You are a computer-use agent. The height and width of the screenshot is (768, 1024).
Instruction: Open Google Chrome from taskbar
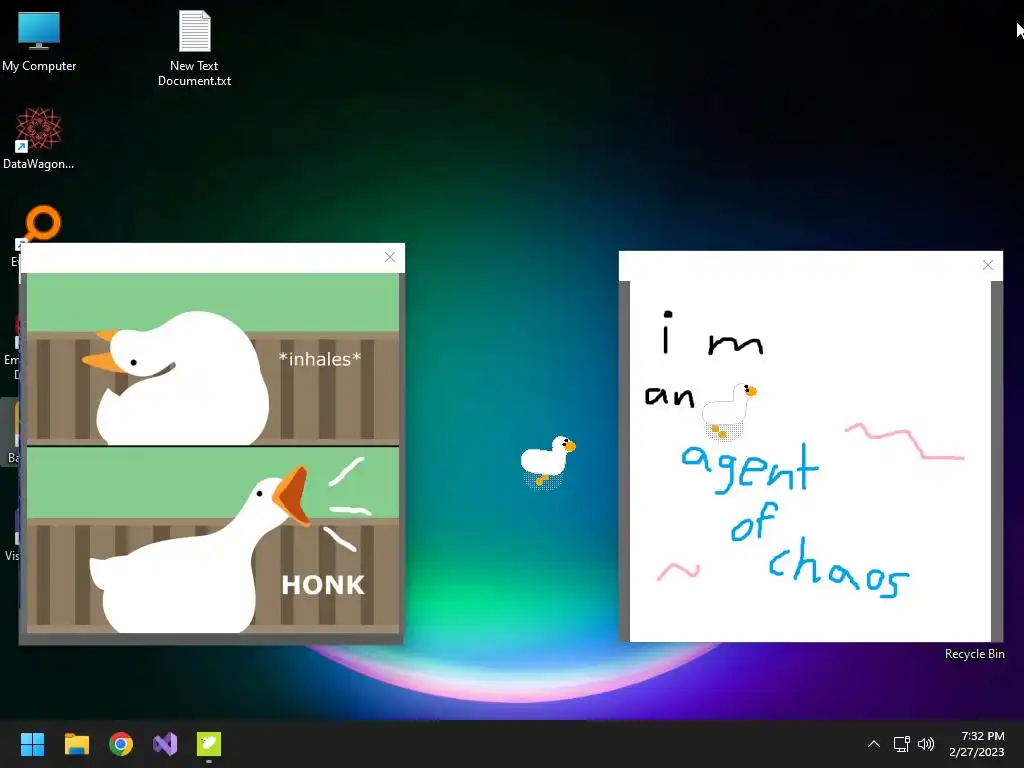tap(121, 744)
